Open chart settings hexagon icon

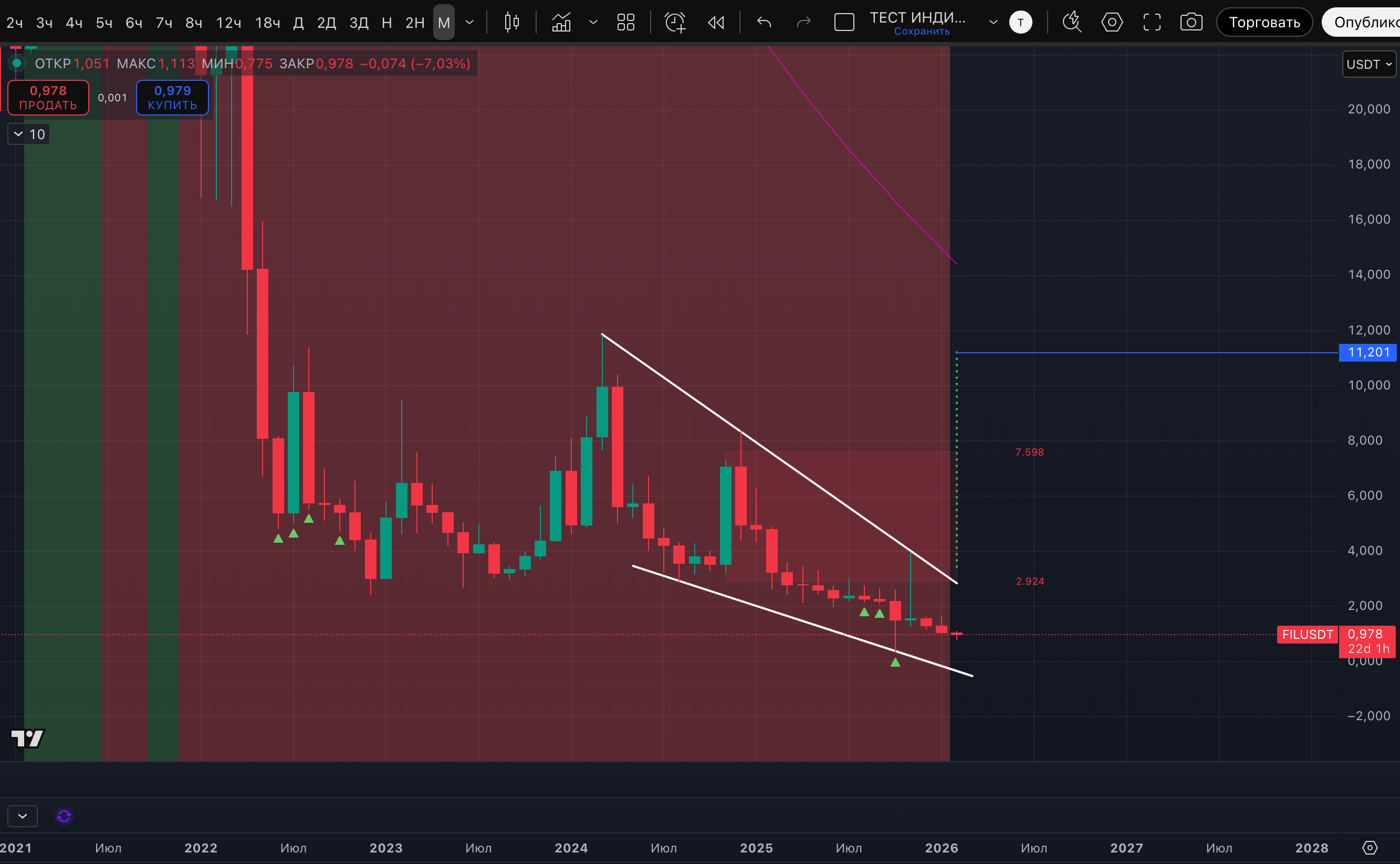1111,22
